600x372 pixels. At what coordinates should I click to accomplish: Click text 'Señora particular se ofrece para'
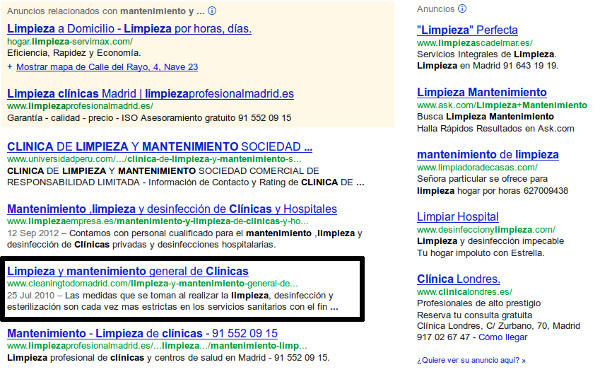point(482,179)
